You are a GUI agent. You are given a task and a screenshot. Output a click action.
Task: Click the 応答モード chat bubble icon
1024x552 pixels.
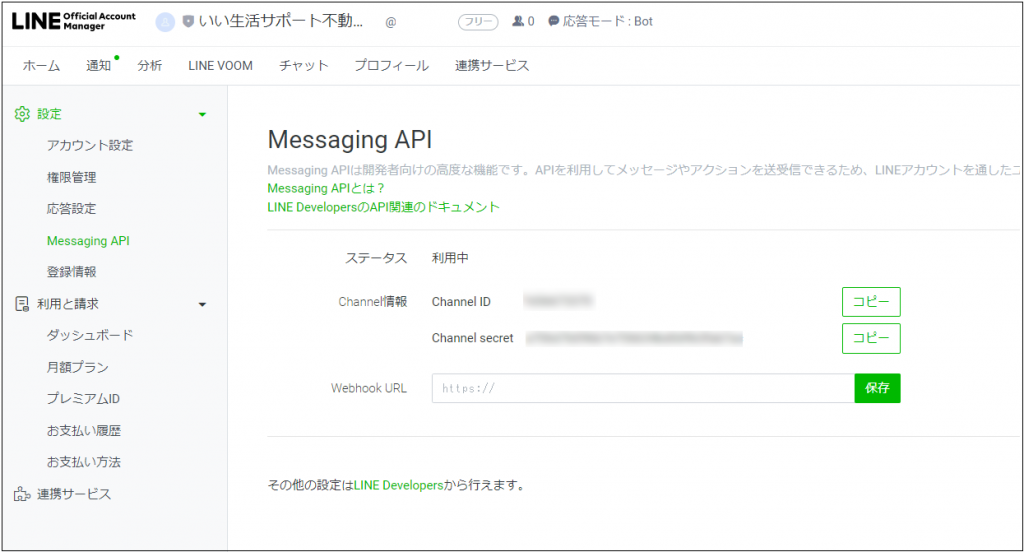pyautogui.click(x=554, y=22)
